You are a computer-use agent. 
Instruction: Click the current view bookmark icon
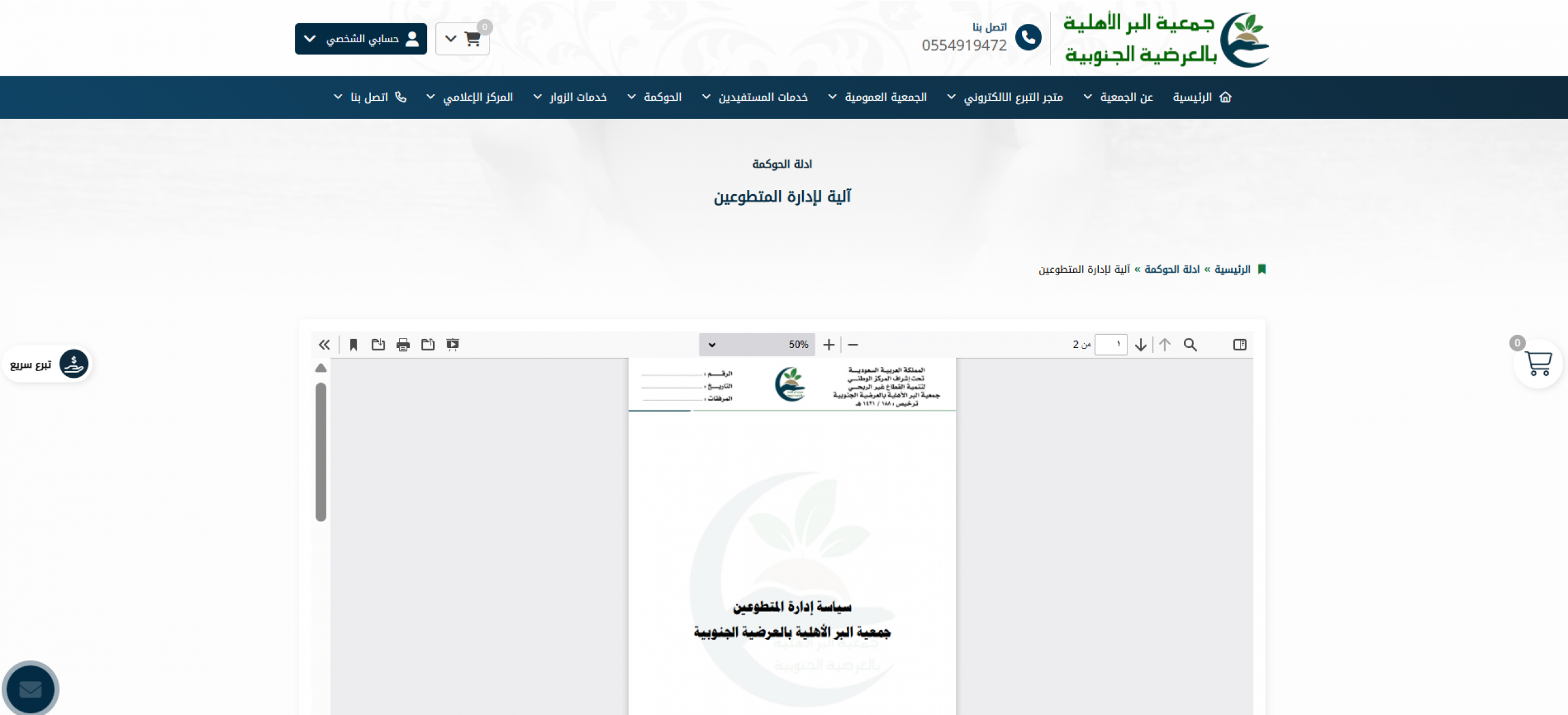[x=353, y=345]
